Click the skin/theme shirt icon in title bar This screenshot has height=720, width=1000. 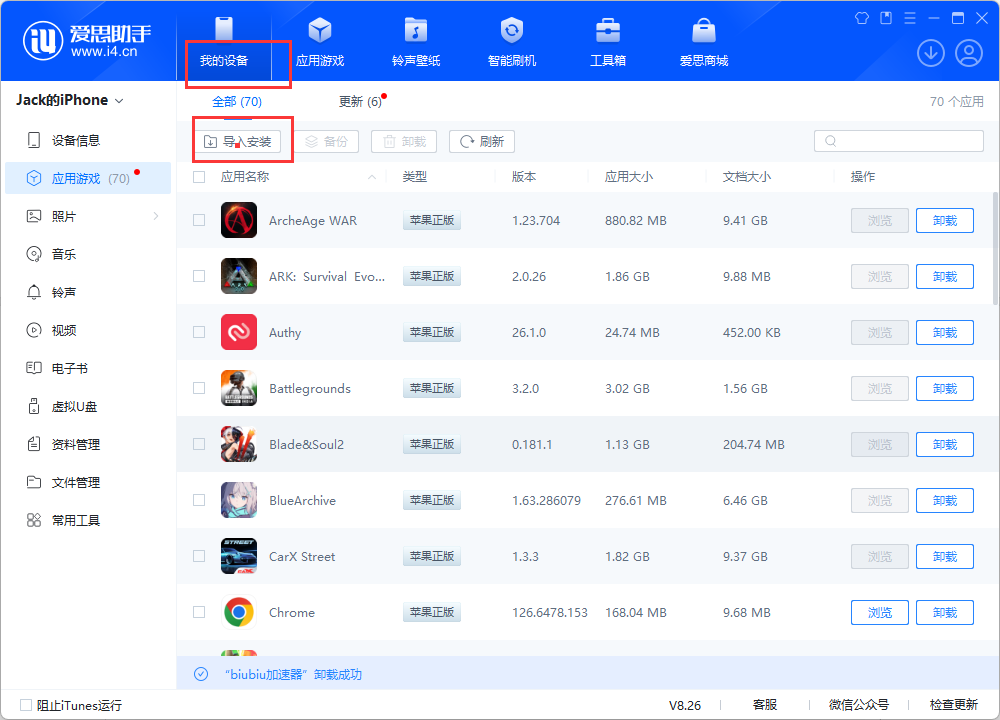[x=862, y=18]
